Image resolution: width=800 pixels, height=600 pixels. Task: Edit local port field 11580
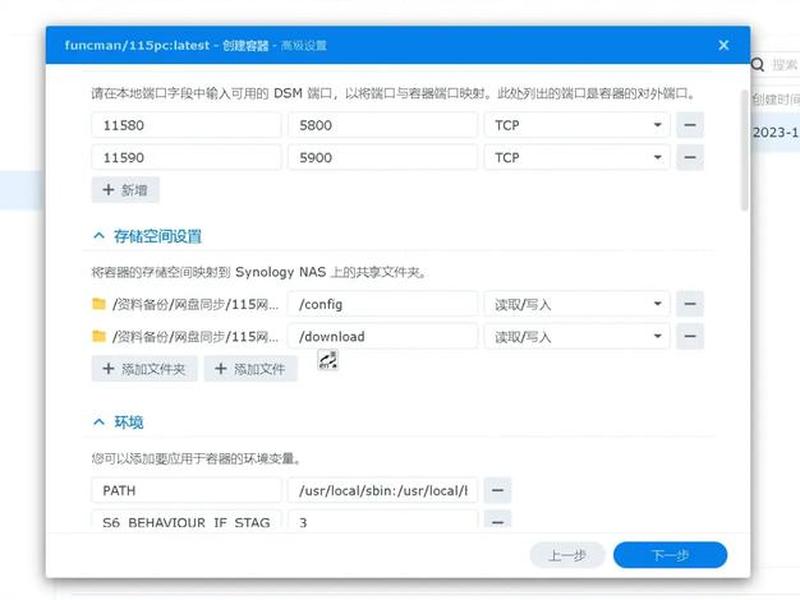coord(186,125)
